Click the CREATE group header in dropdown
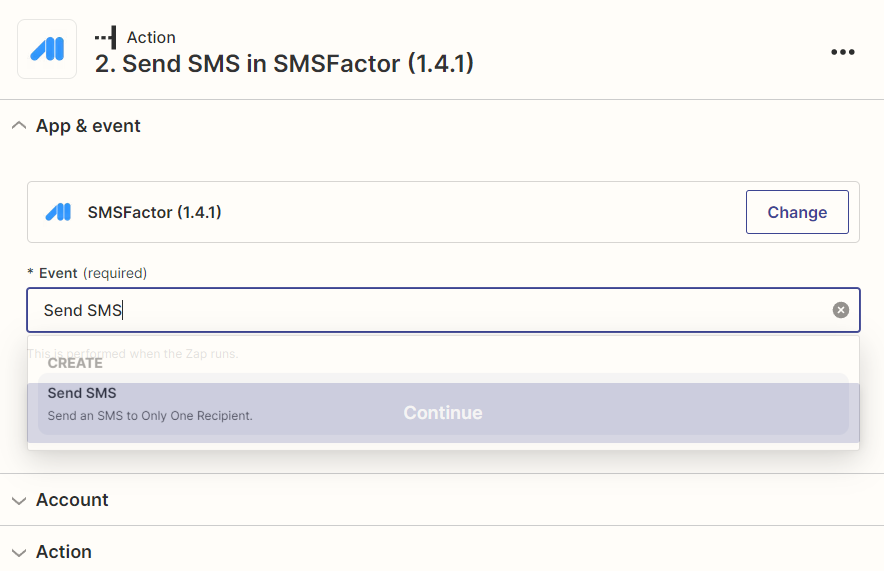The width and height of the screenshot is (884, 571). coord(75,363)
